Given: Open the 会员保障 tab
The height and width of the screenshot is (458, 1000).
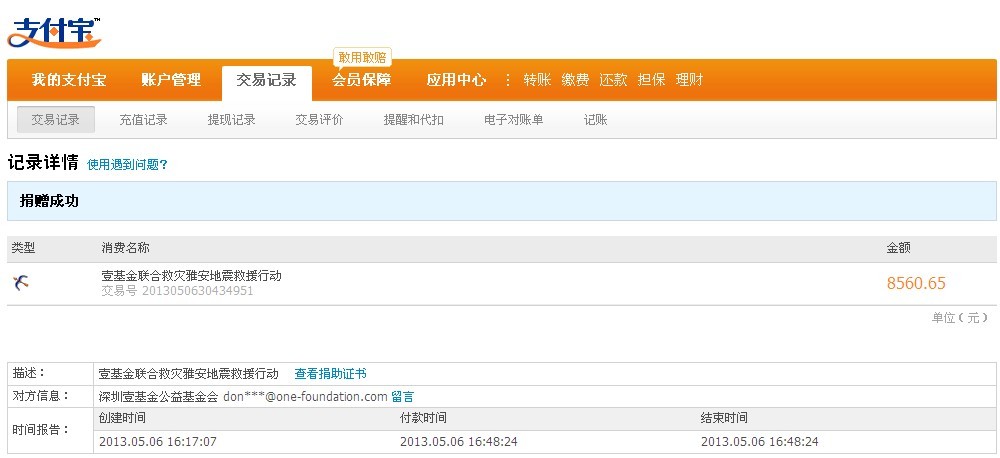Looking at the screenshot, I should click(x=361, y=80).
